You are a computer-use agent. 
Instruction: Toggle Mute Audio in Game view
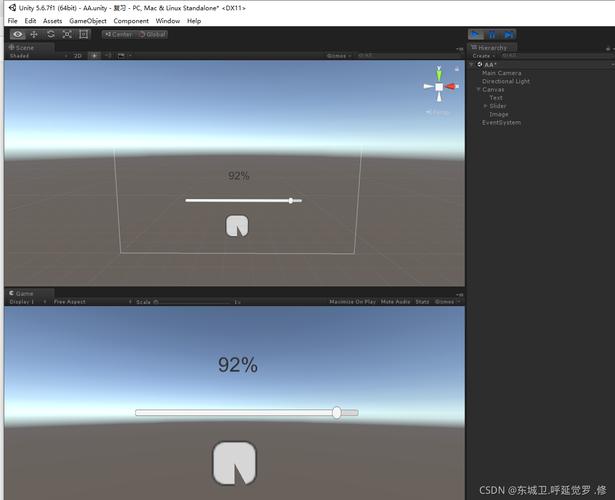tap(395, 302)
